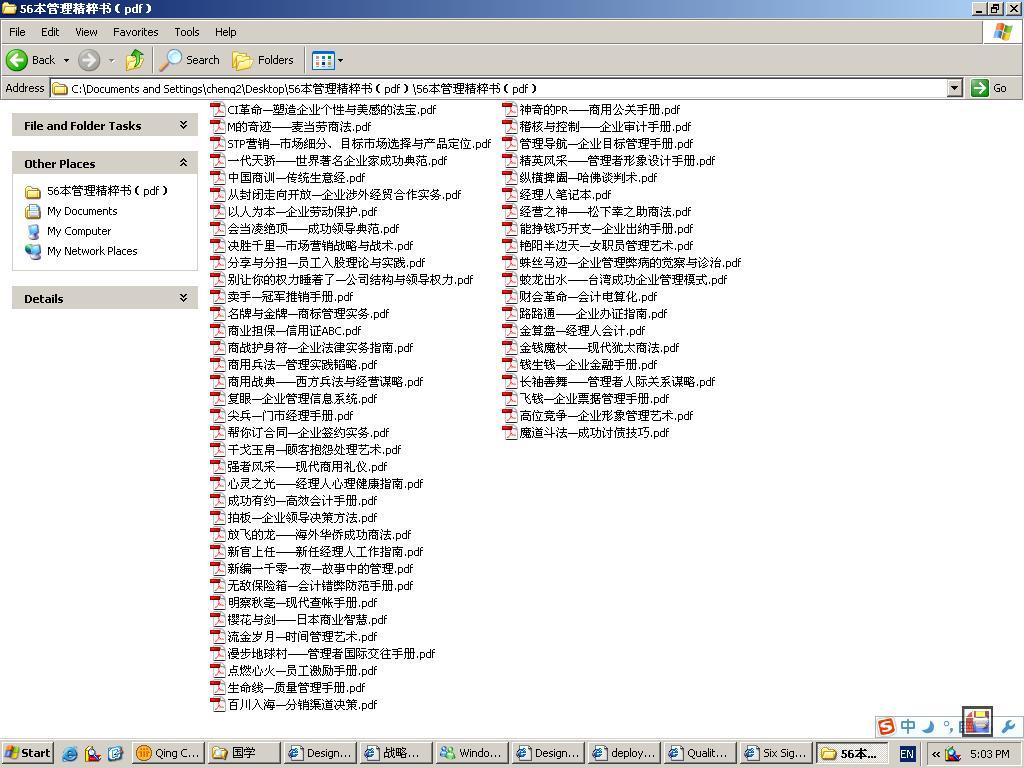Open the View menu
This screenshot has height=768, width=1024.
click(86, 32)
